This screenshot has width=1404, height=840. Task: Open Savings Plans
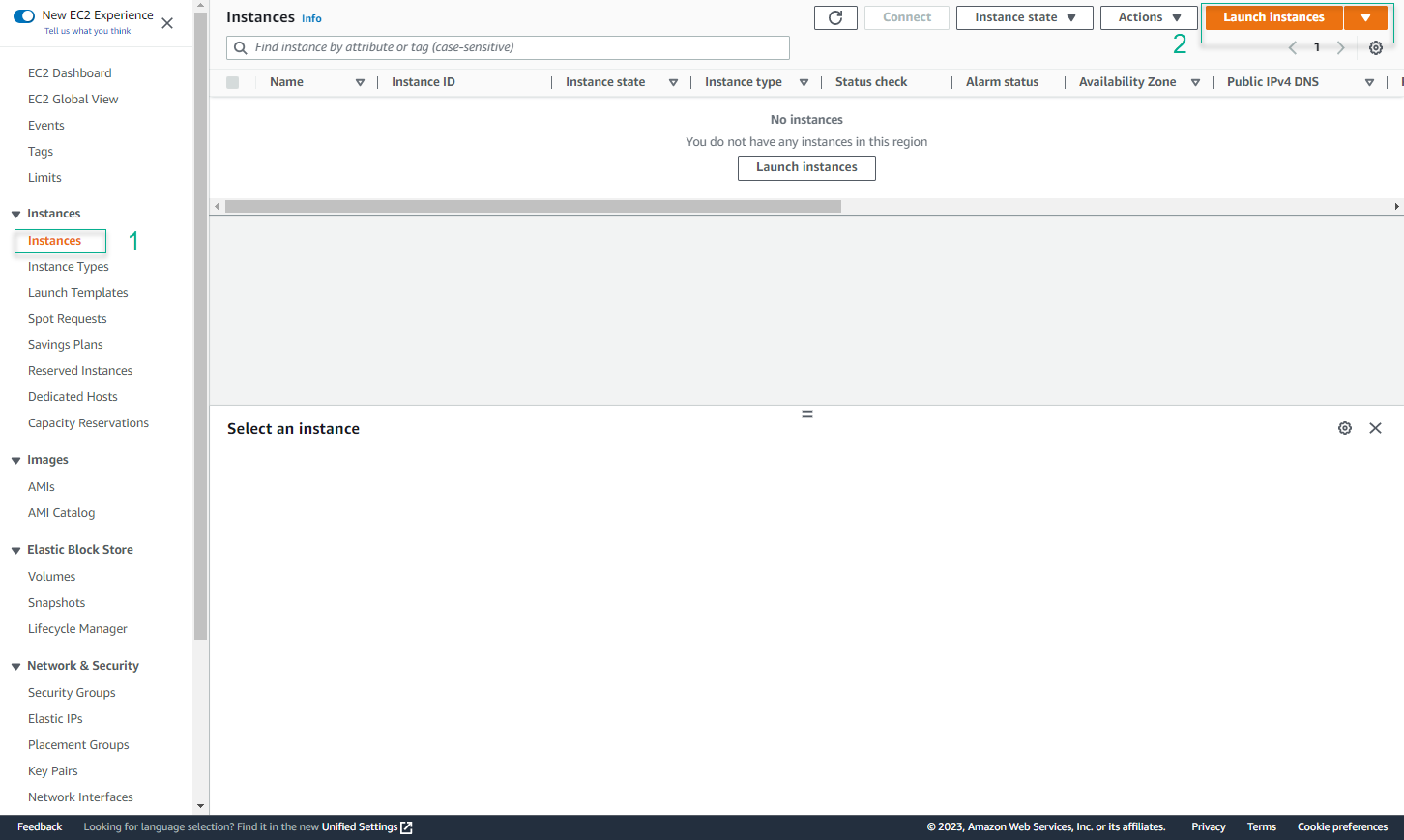point(66,345)
